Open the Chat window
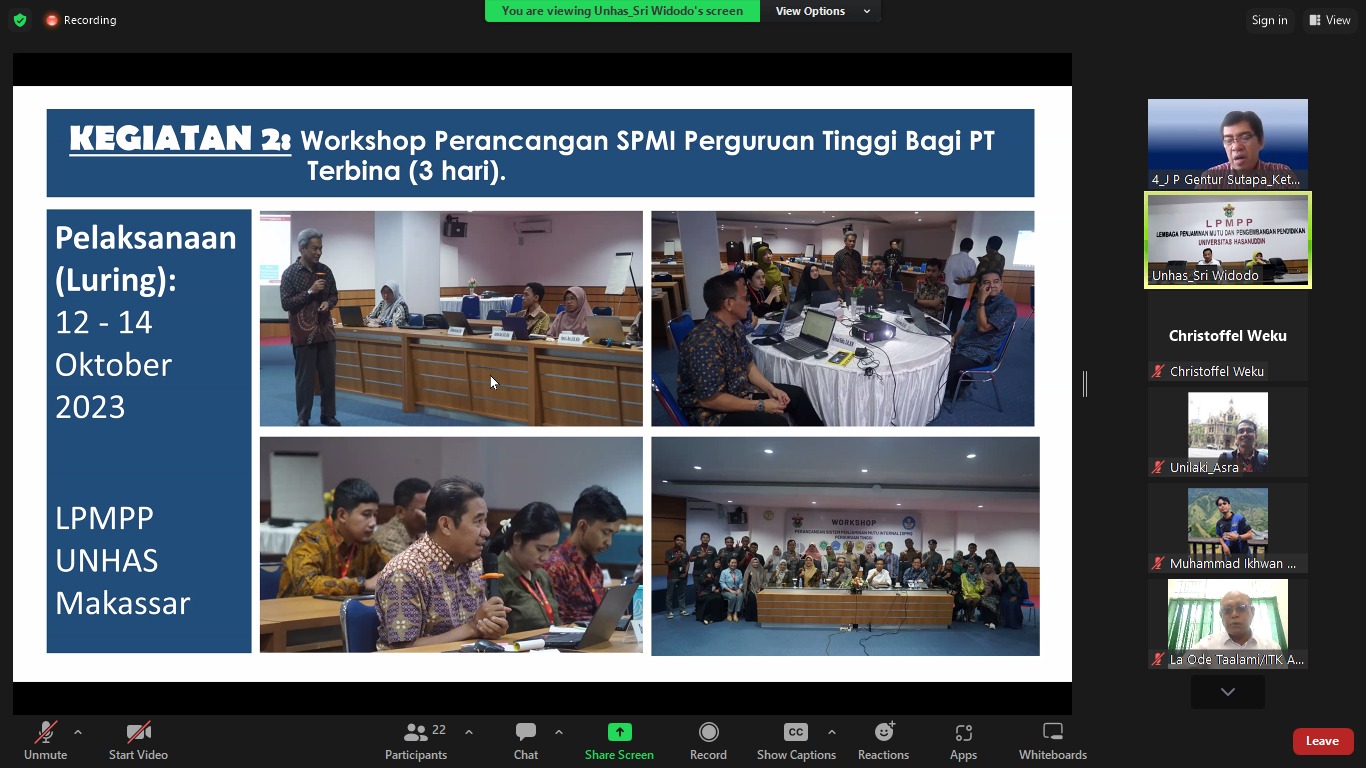The width and height of the screenshot is (1366, 768). 526,741
